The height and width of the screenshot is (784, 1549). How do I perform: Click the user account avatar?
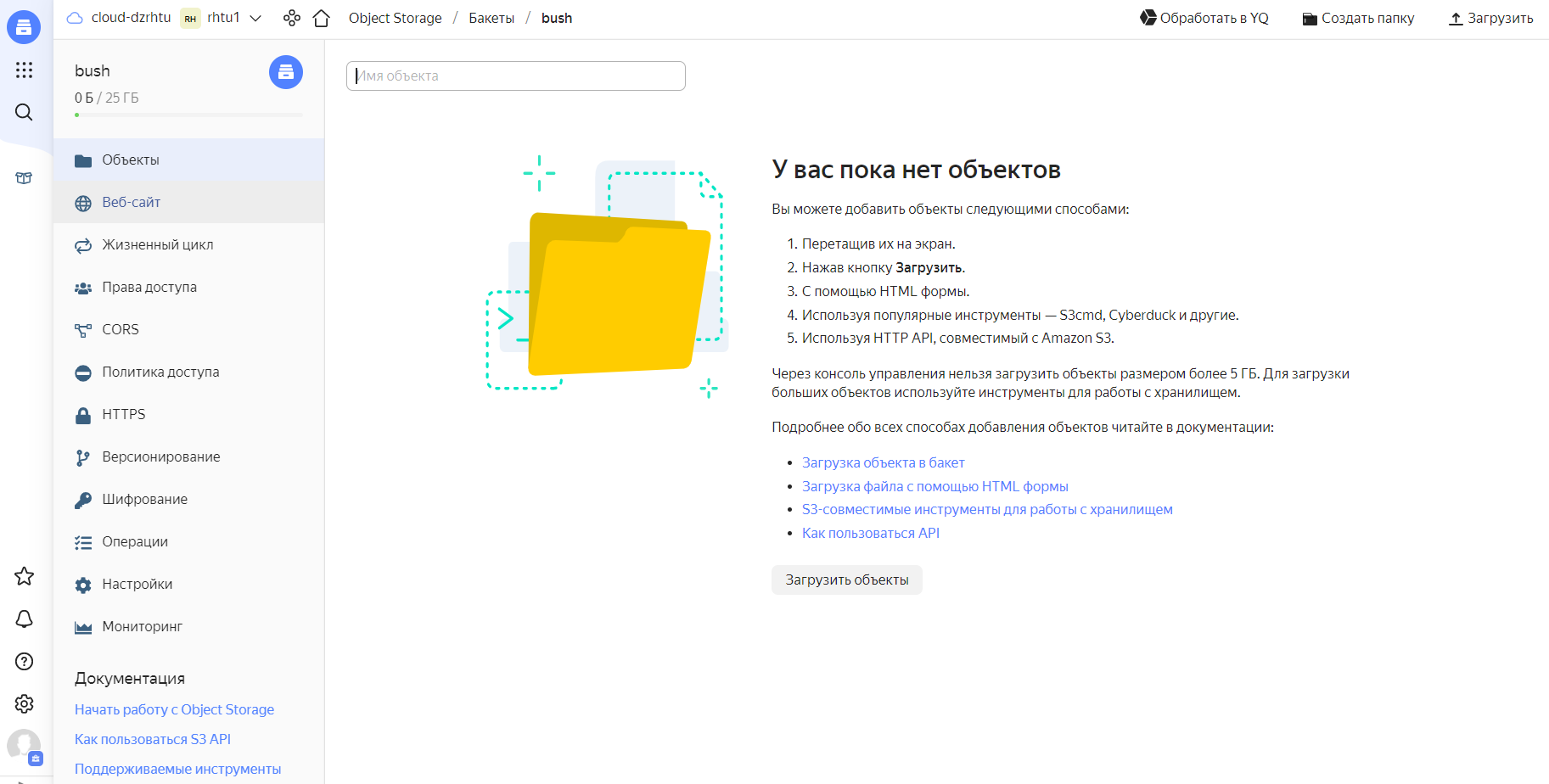click(24, 747)
